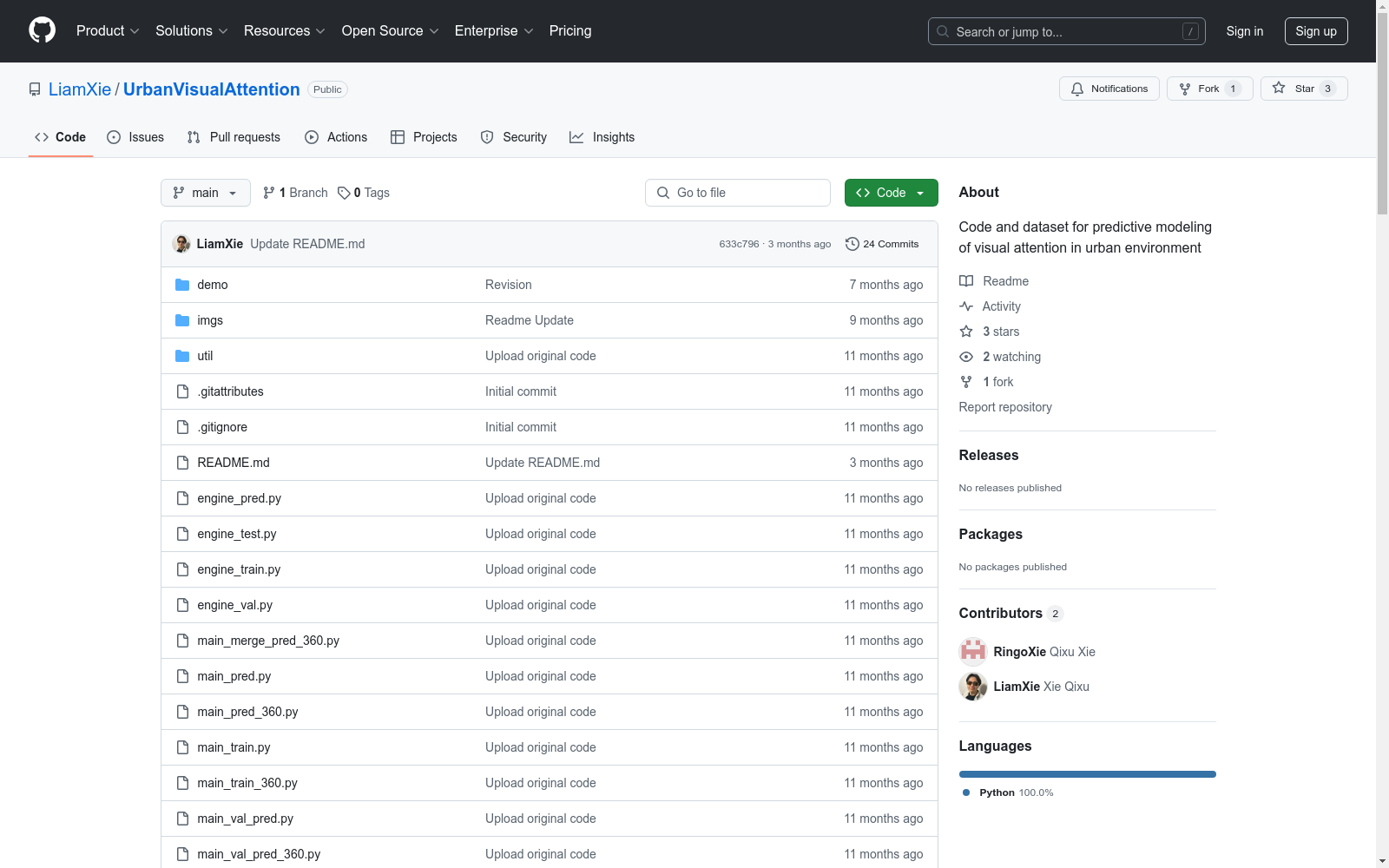
Task: Open the green Code dropdown button
Action: coord(892,193)
